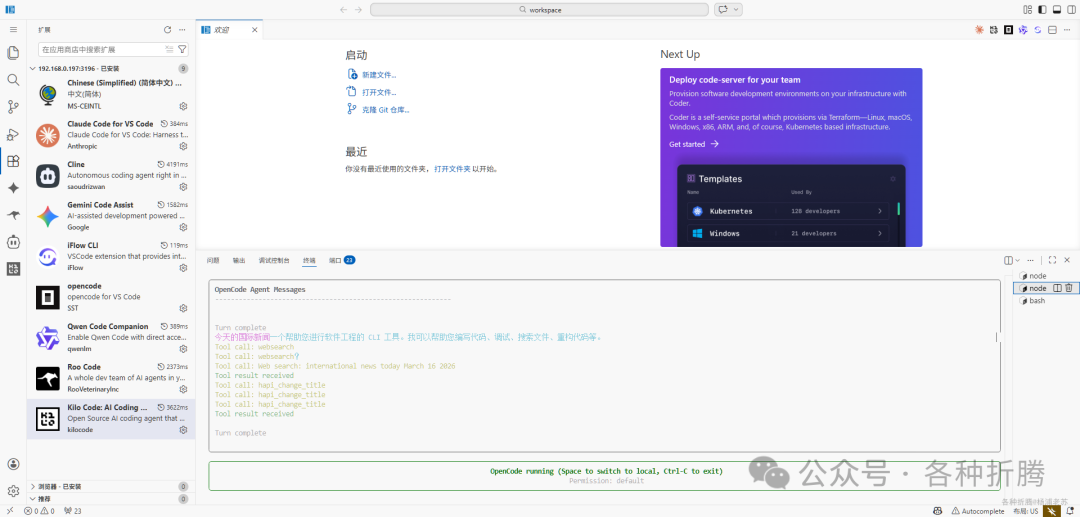Image resolution: width=1080 pixels, height=517 pixels.
Task: Maximize the terminal panel size
Action: click(x=1052, y=260)
